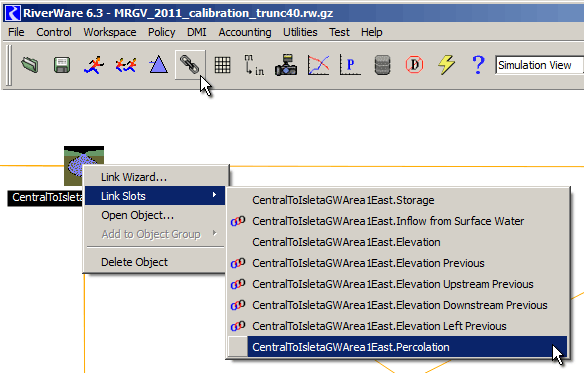Viewport: 584px width, 373px height.
Task: Open the link editor chain icon
Action: pos(190,65)
